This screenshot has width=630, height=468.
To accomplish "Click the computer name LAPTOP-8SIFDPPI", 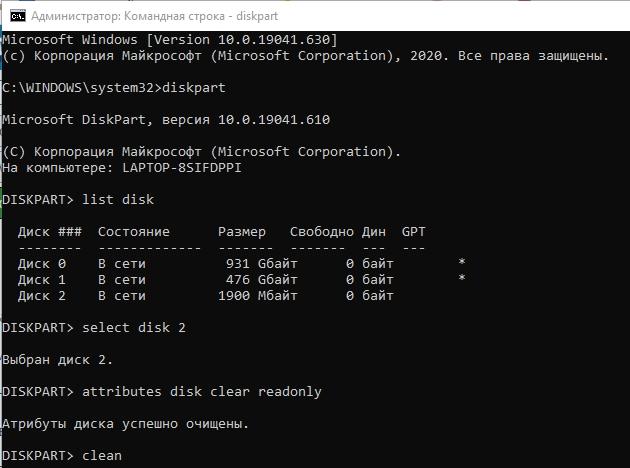I will coord(182,168).
